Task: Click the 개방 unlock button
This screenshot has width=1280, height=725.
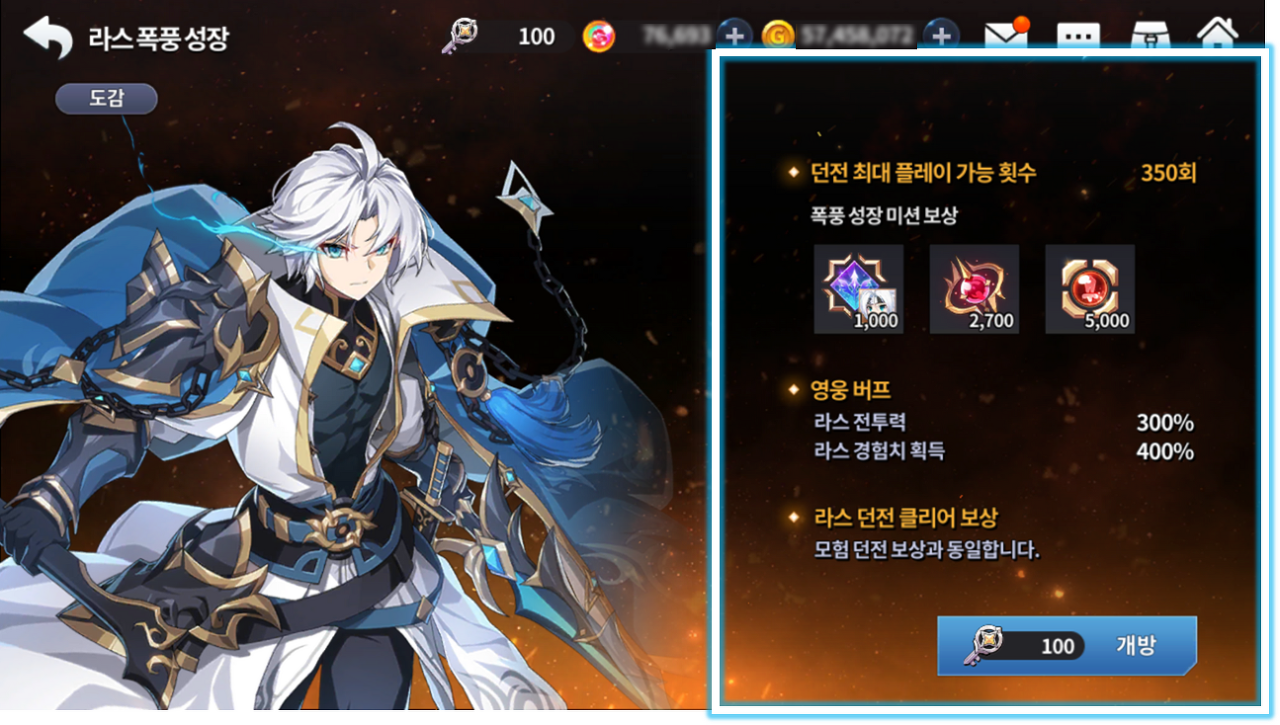Action: pyautogui.click(x=1067, y=646)
